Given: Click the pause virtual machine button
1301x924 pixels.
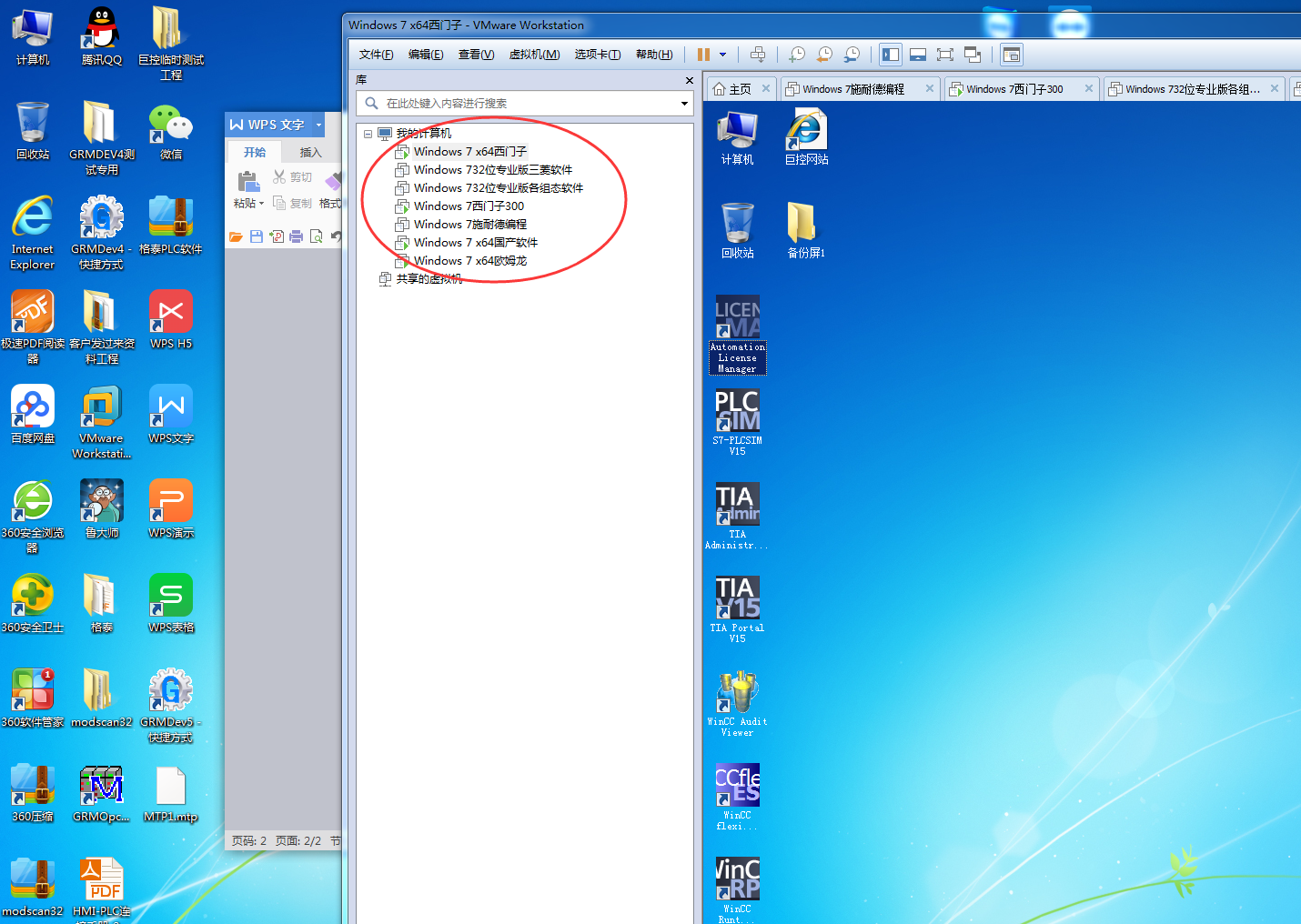Looking at the screenshot, I should pos(703,55).
